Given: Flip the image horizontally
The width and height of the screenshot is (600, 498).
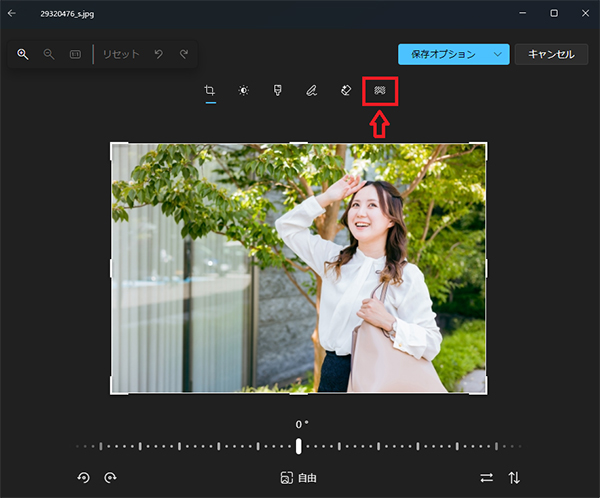Looking at the screenshot, I should tap(487, 478).
